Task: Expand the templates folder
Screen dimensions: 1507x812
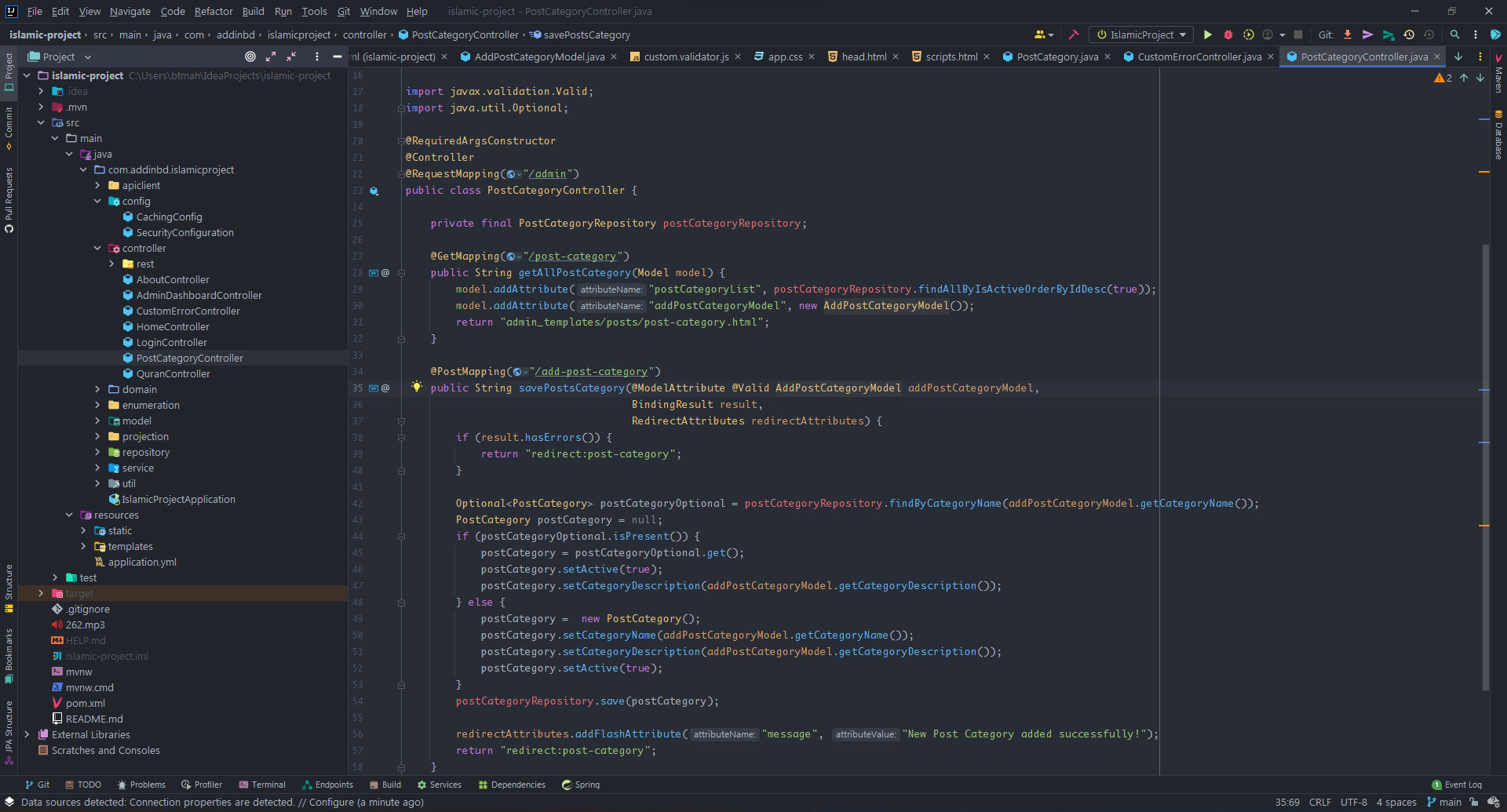Action: point(83,546)
